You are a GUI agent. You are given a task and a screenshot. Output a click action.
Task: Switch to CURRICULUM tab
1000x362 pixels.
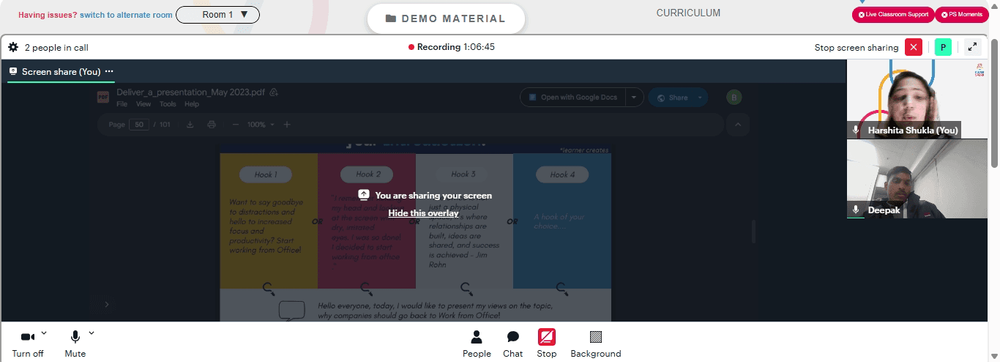pos(688,13)
